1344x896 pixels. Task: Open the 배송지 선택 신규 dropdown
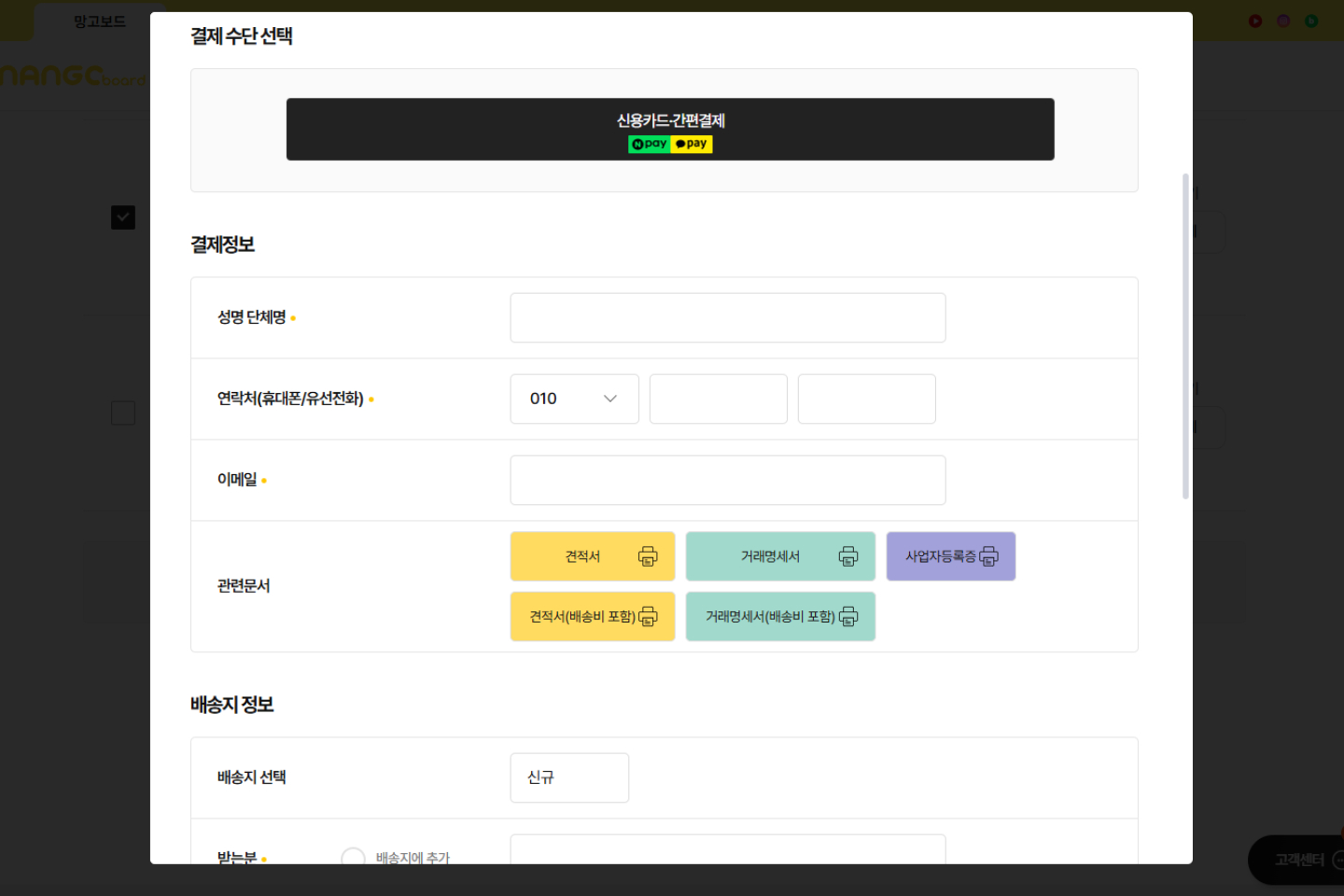[x=569, y=777]
